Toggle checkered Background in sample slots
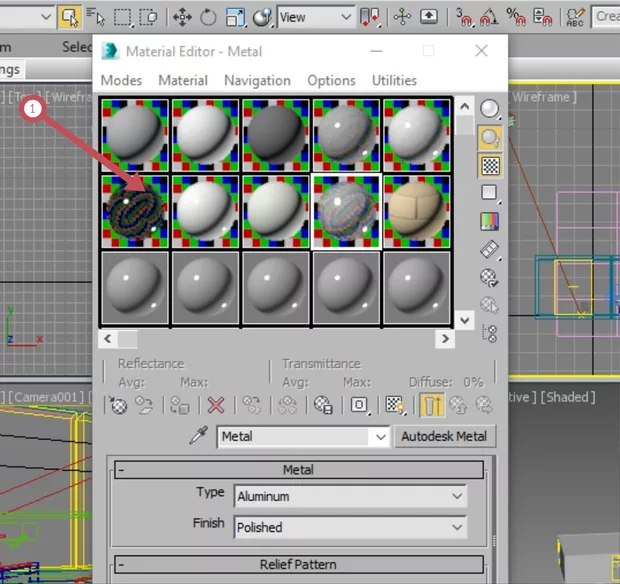620x584 pixels. coord(489,165)
